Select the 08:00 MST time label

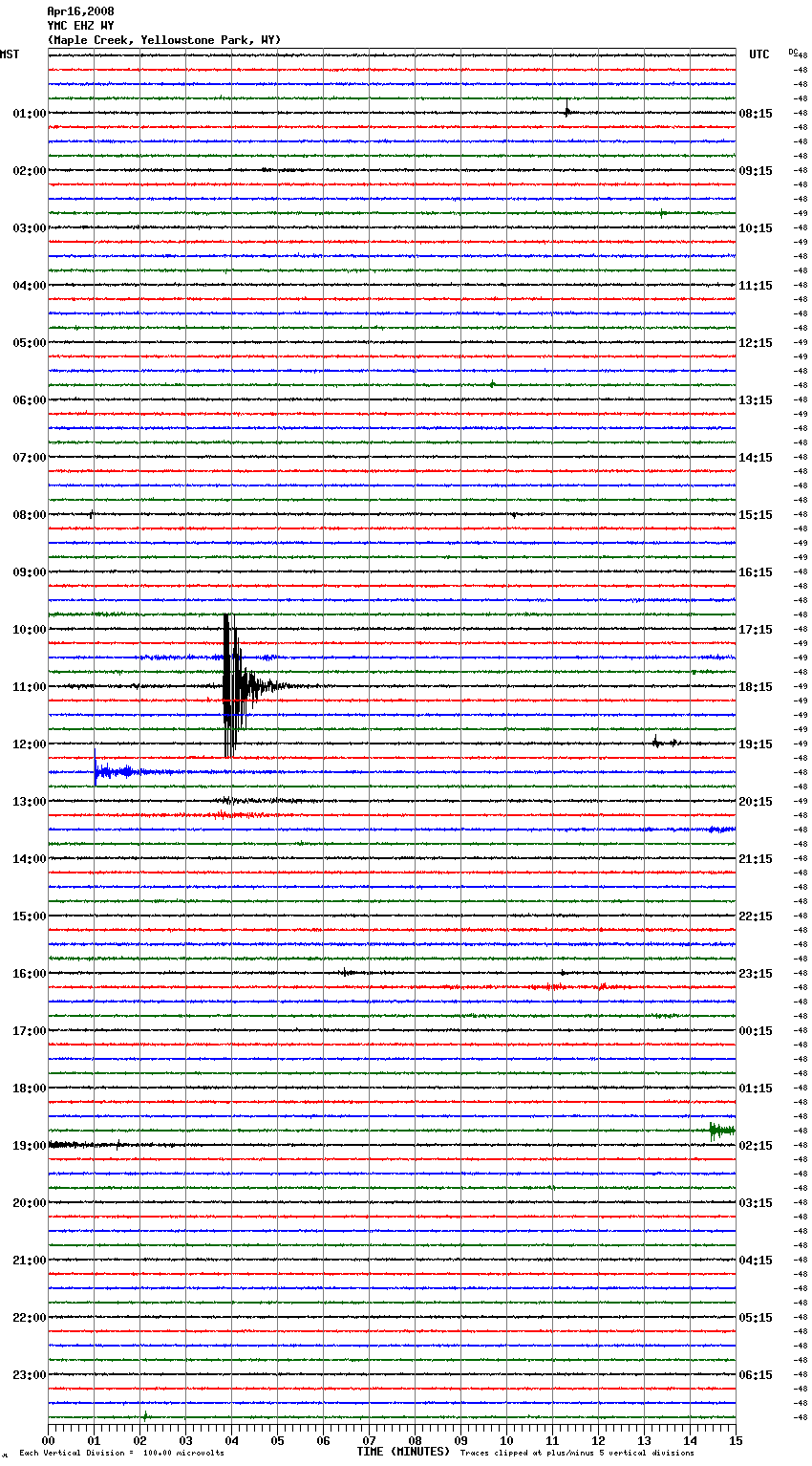click(x=29, y=515)
